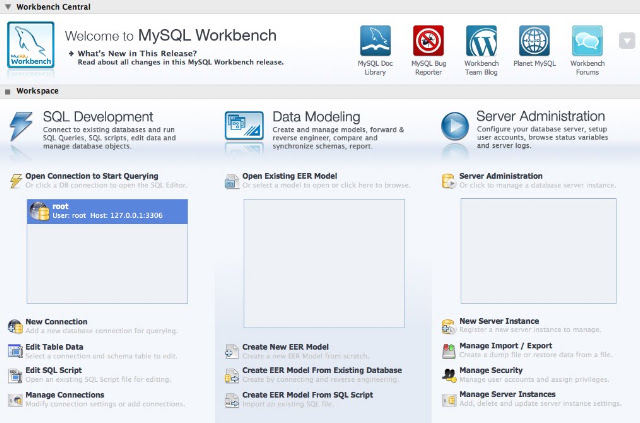The width and height of the screenshot is (640, 423).
Task: Click Workbench Forums label
Action: [587, 68]
